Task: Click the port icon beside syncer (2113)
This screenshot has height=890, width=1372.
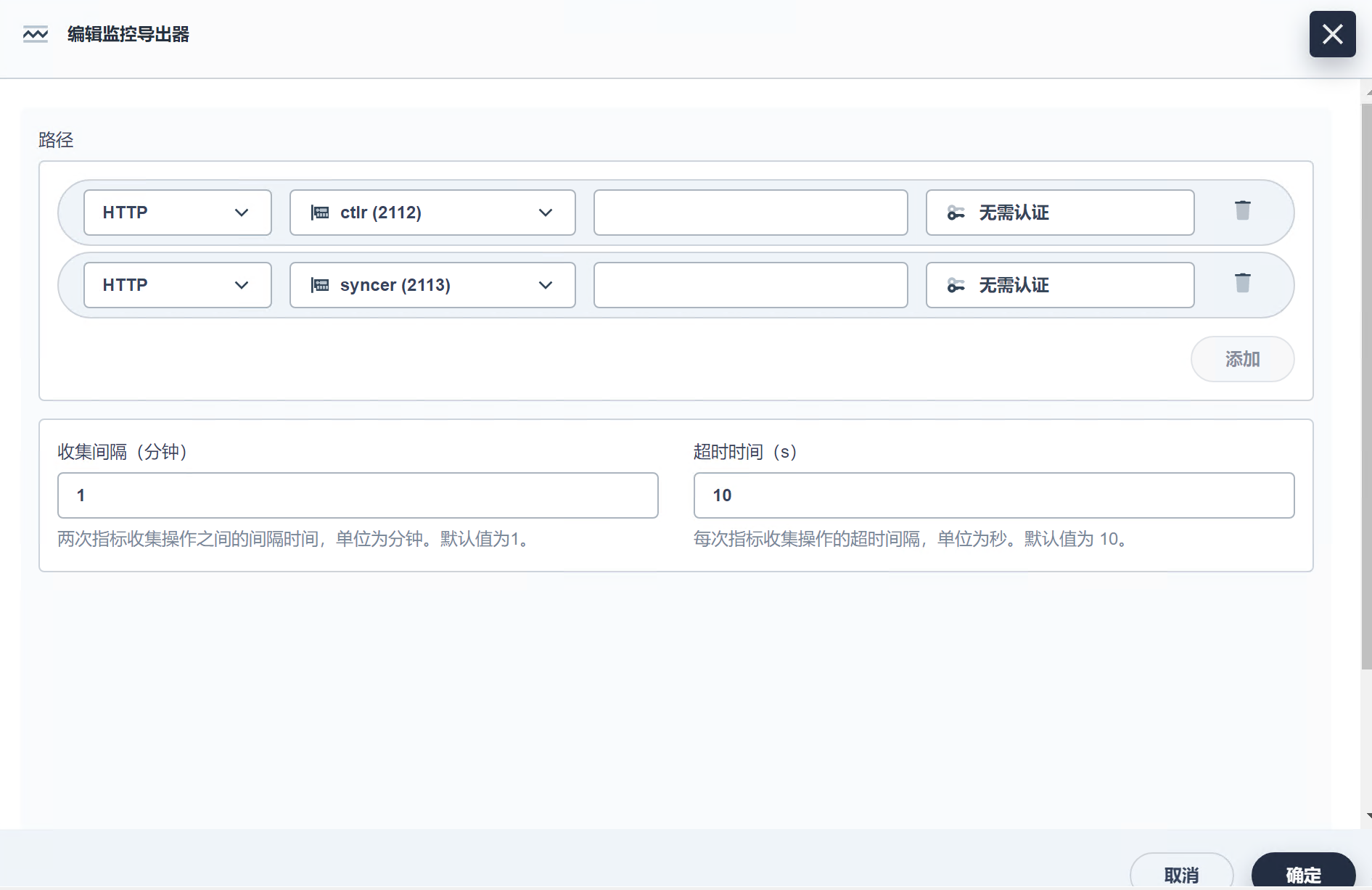Action: click(320, 285)
